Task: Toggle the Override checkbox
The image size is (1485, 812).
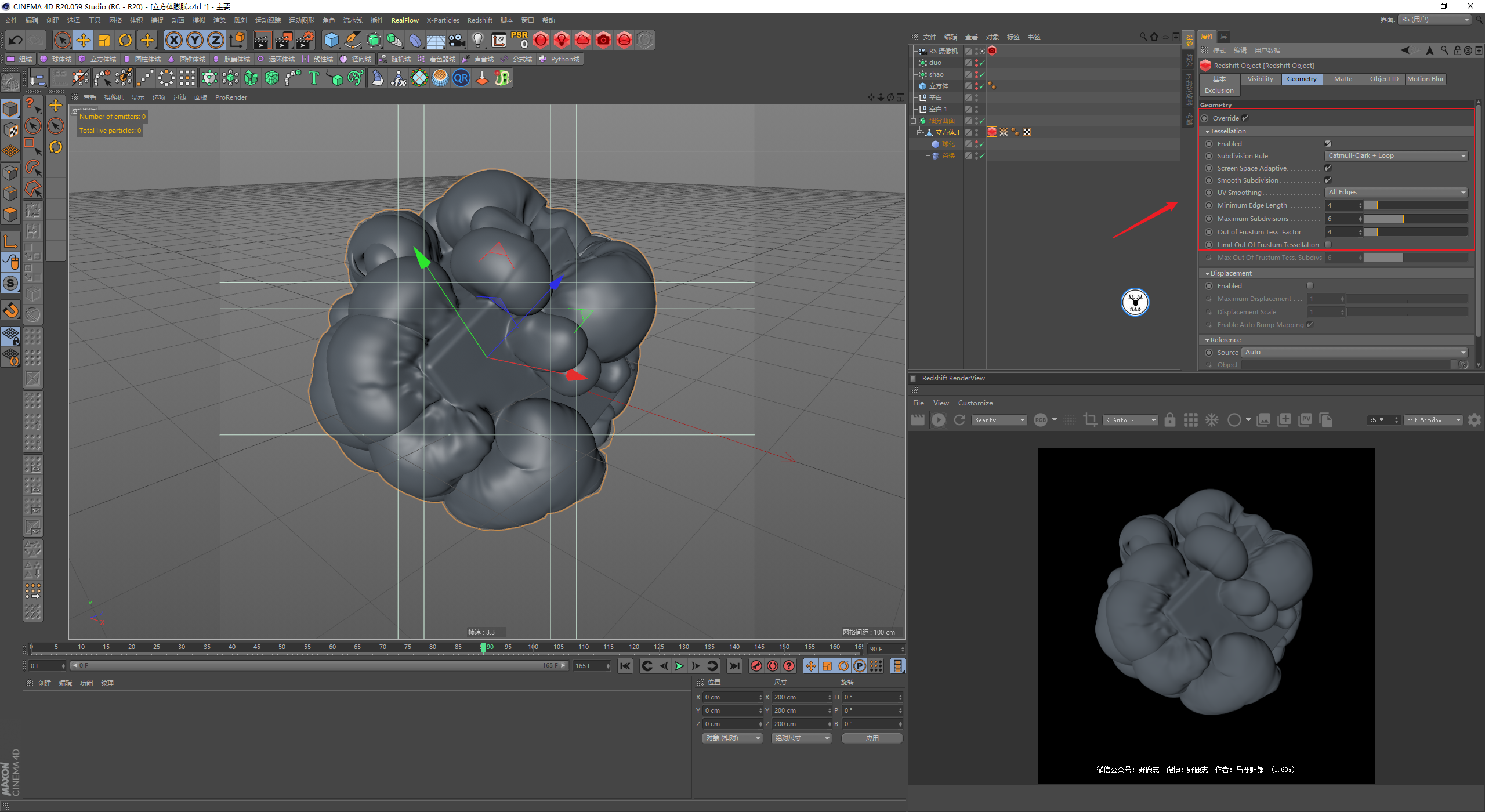Action: 1245,118
